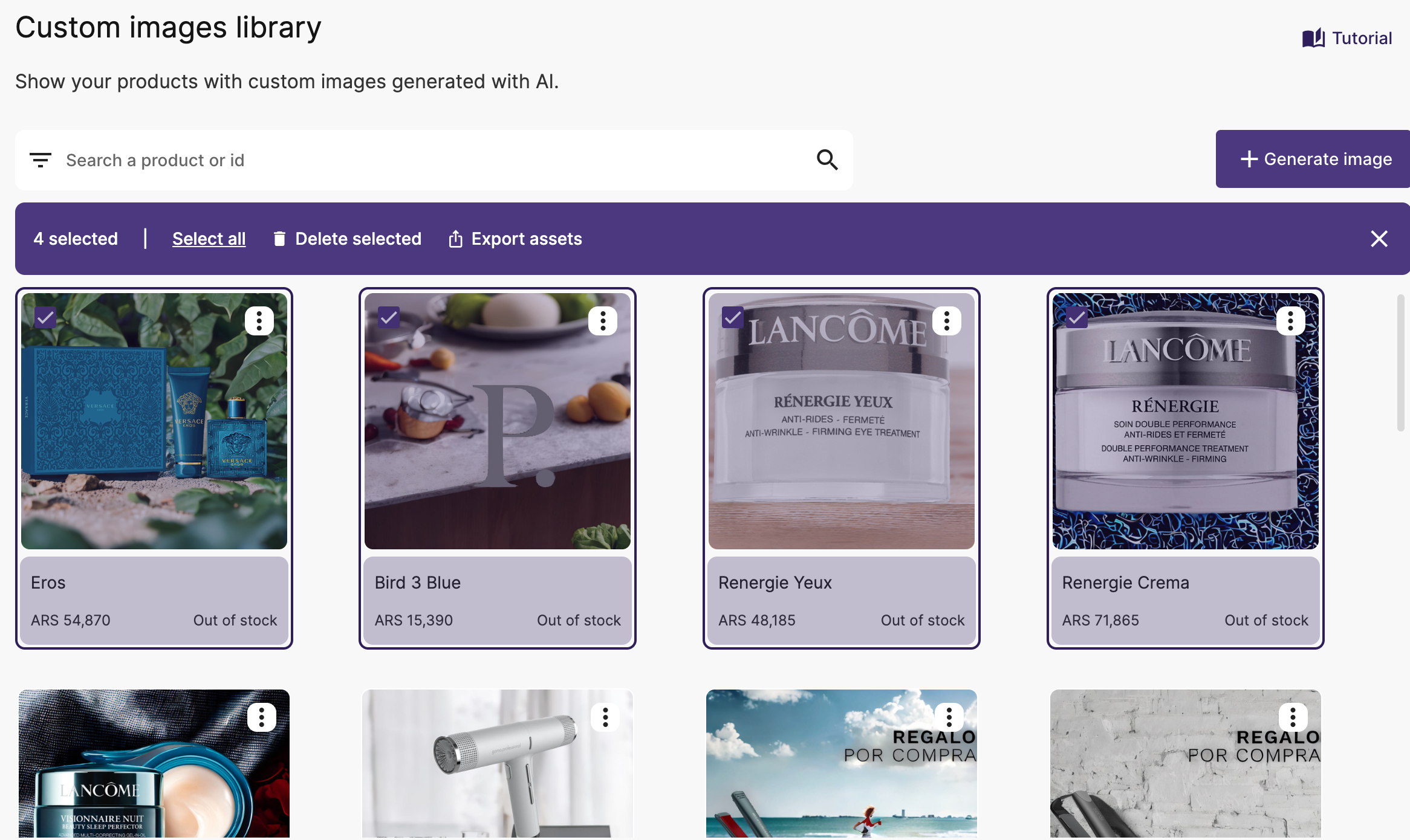The height and width of the screenshot is (840, 1410).
Task: Click the magnifying glass search icon
Action: coord(827,160)
